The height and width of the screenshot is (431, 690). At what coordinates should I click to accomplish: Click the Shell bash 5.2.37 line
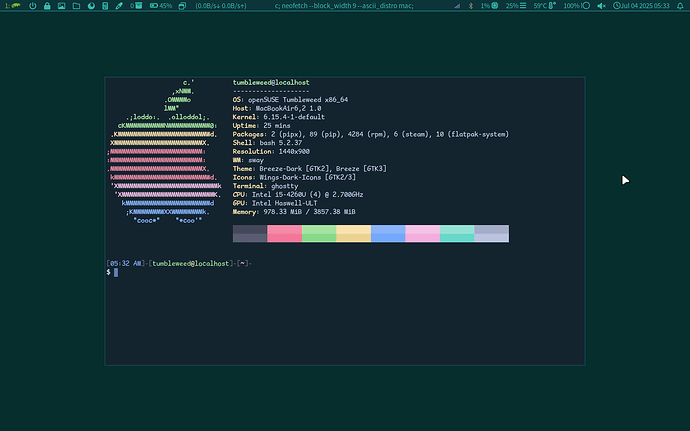pos(267,143)
